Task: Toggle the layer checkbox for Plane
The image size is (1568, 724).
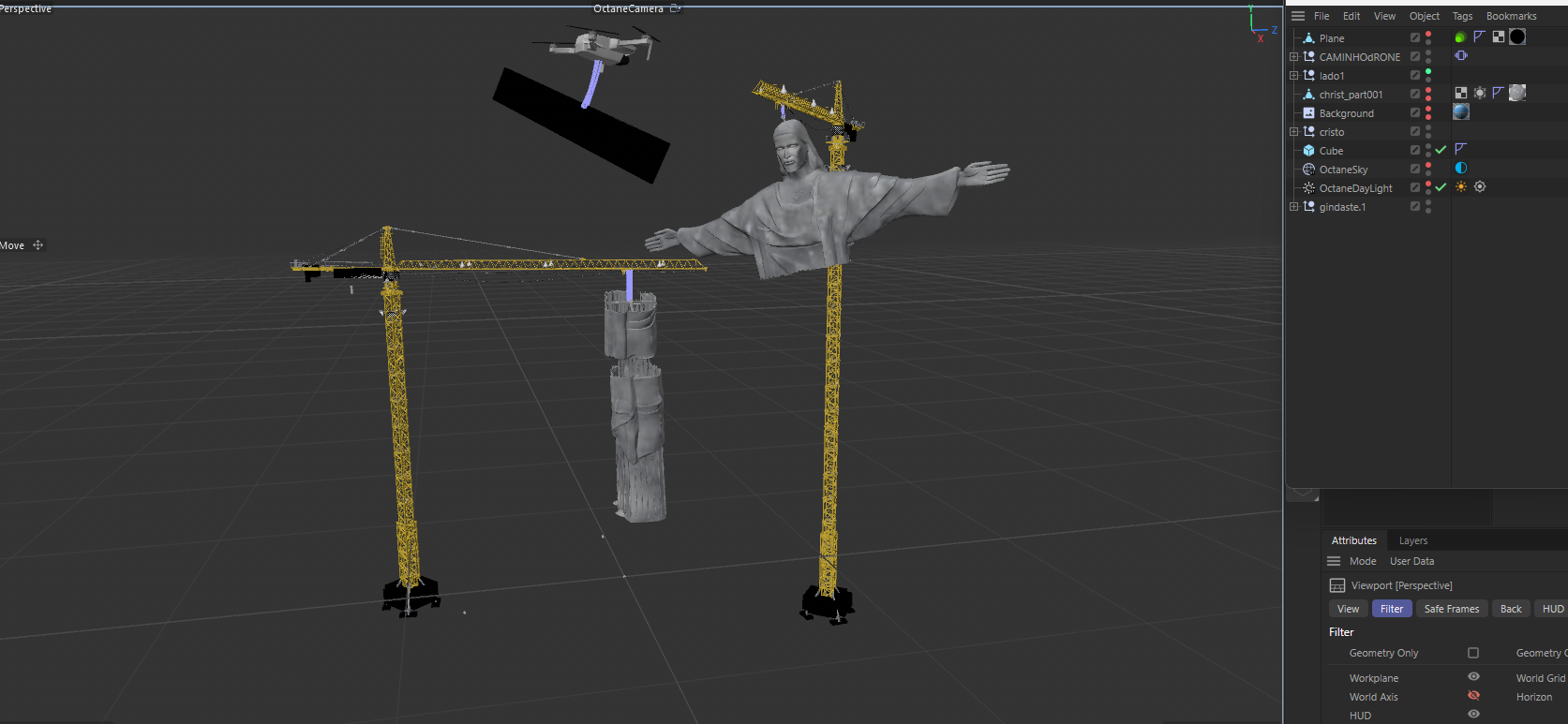Action: [1415, 37]
